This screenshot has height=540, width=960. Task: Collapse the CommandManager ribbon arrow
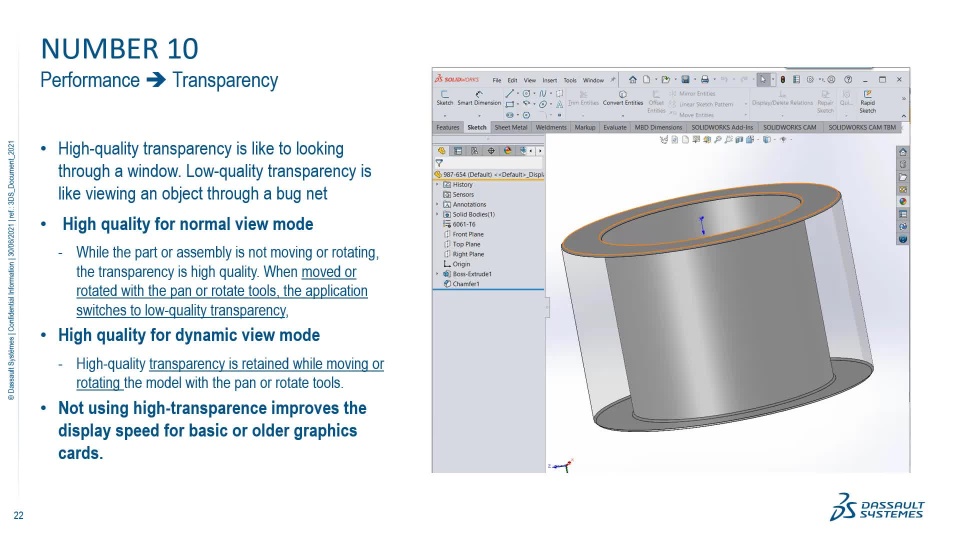[903, 116]
